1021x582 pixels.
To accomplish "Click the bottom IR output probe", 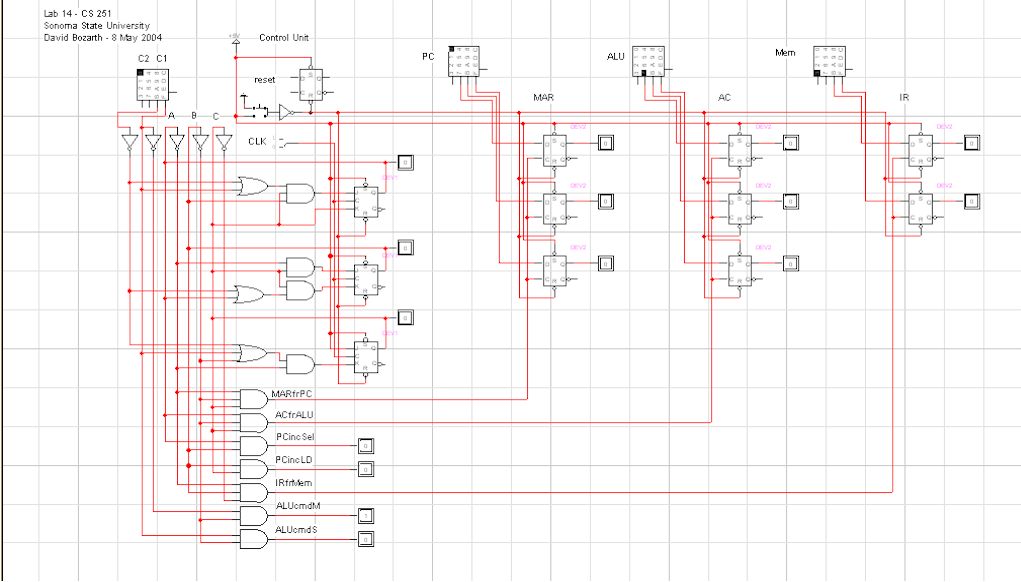I will 972,201.
